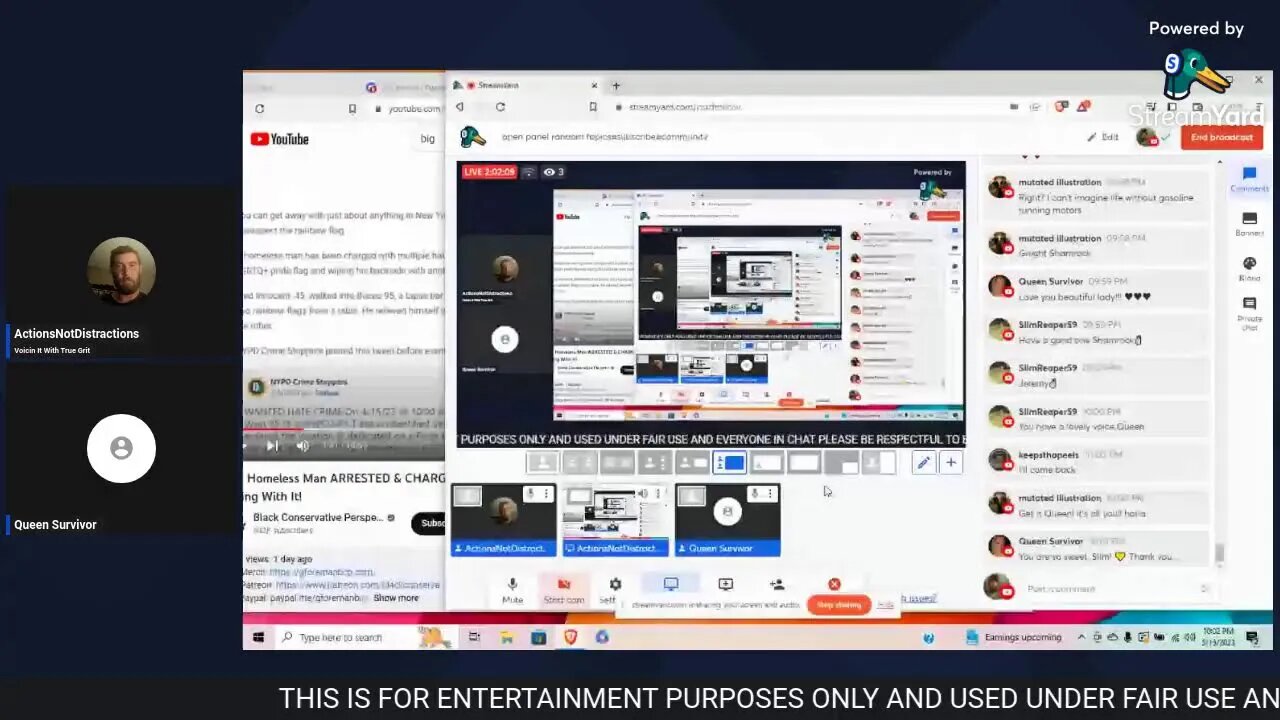Click the add layout plus button
This screenshot has width=1280, height=720.
click(x=951, y=462)
